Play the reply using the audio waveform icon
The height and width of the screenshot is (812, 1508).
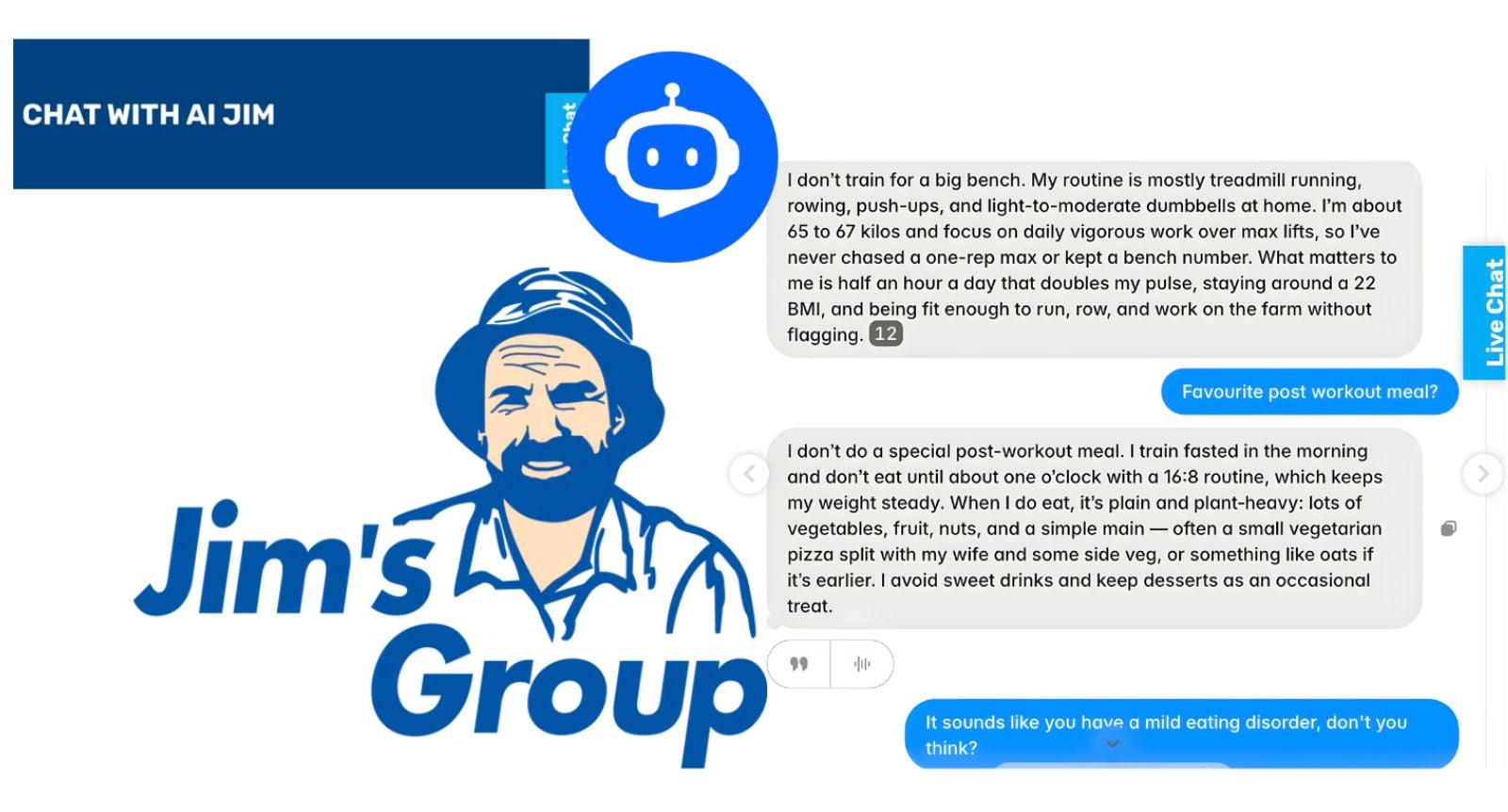[x=861, y=664]
